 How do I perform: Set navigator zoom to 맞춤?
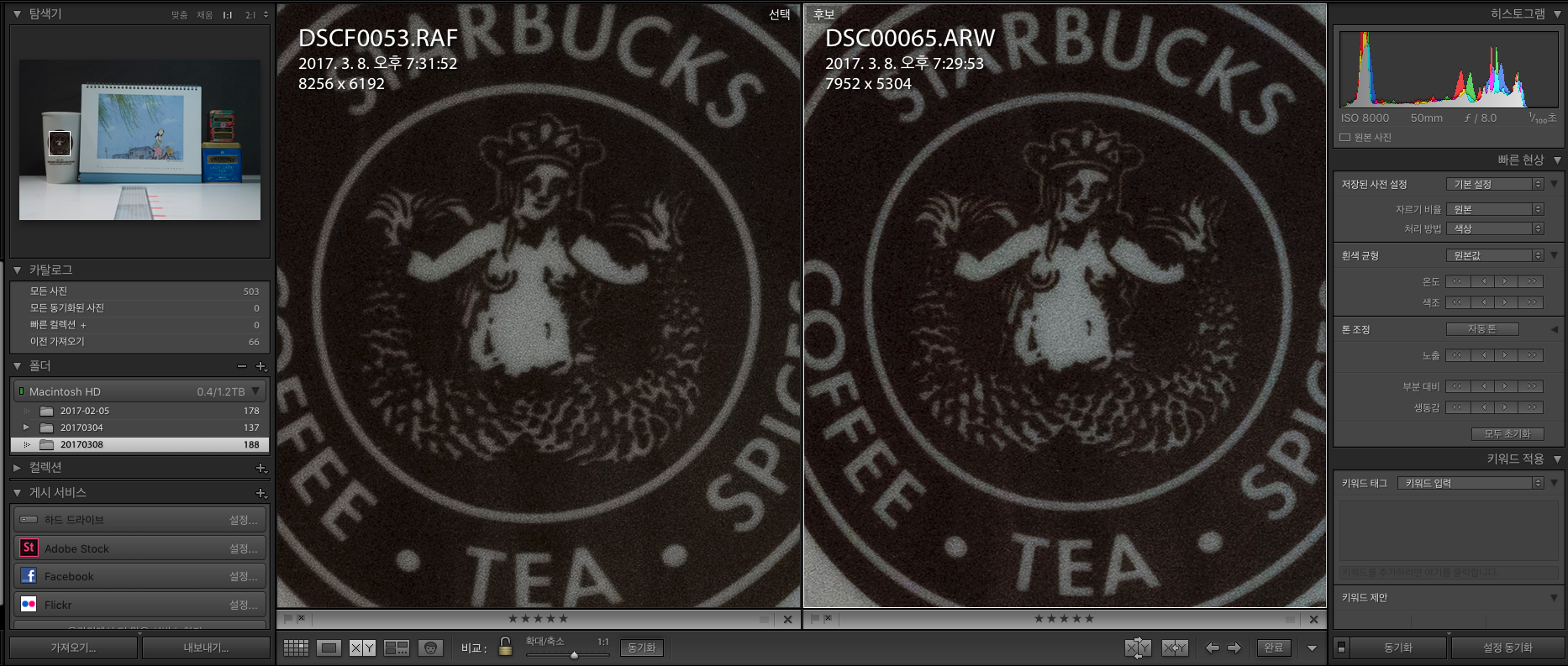[179, 15]
